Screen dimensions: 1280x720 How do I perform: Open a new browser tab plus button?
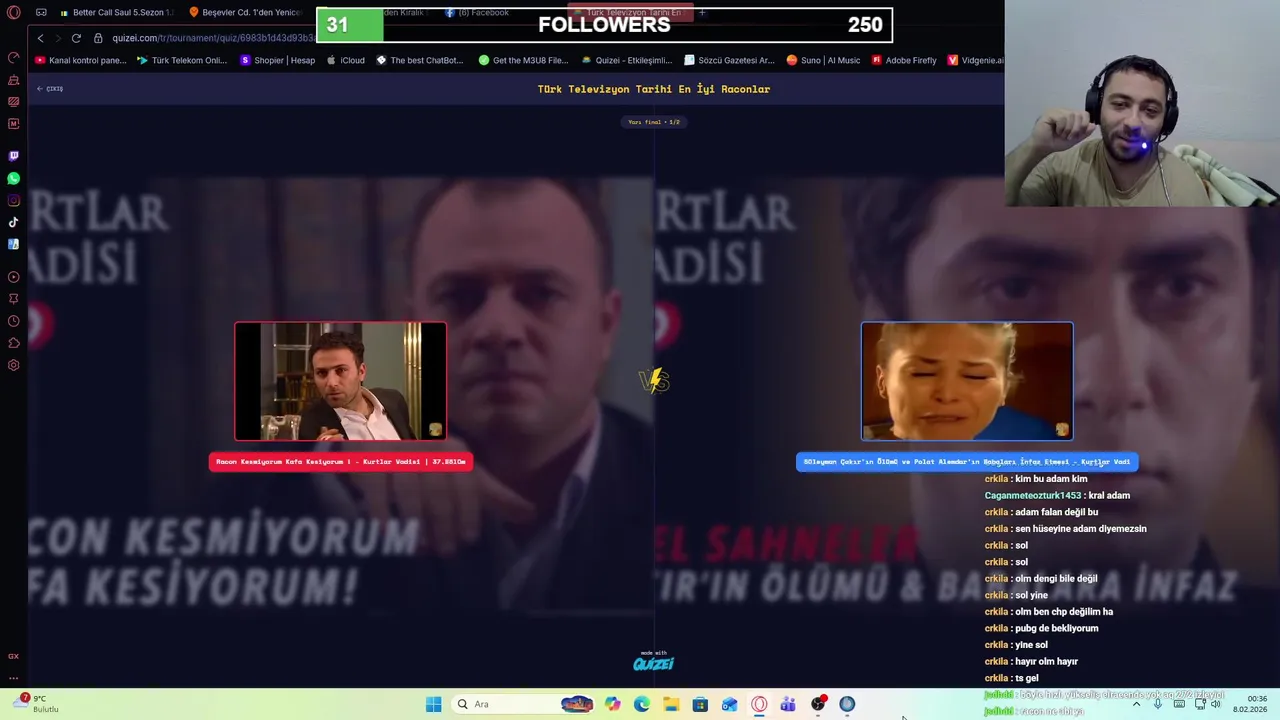[702, 13]
